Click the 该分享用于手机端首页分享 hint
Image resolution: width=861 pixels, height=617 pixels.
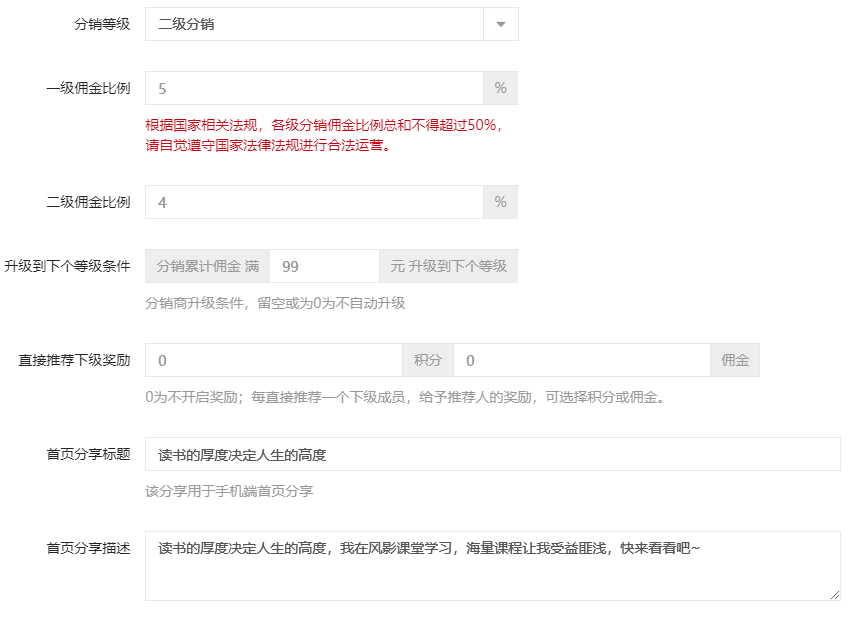pyautogui.click(x=229, y=491)
